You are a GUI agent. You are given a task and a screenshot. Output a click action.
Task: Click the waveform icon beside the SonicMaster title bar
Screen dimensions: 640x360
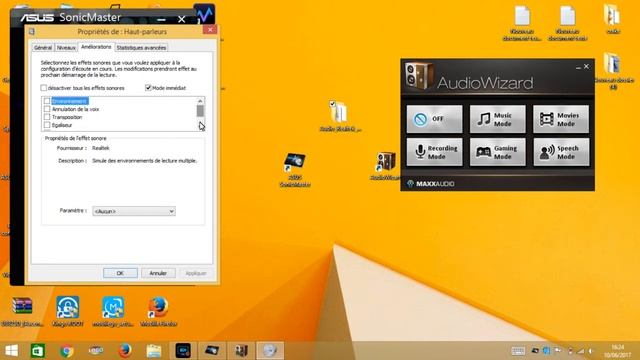(x=204, y=14)
